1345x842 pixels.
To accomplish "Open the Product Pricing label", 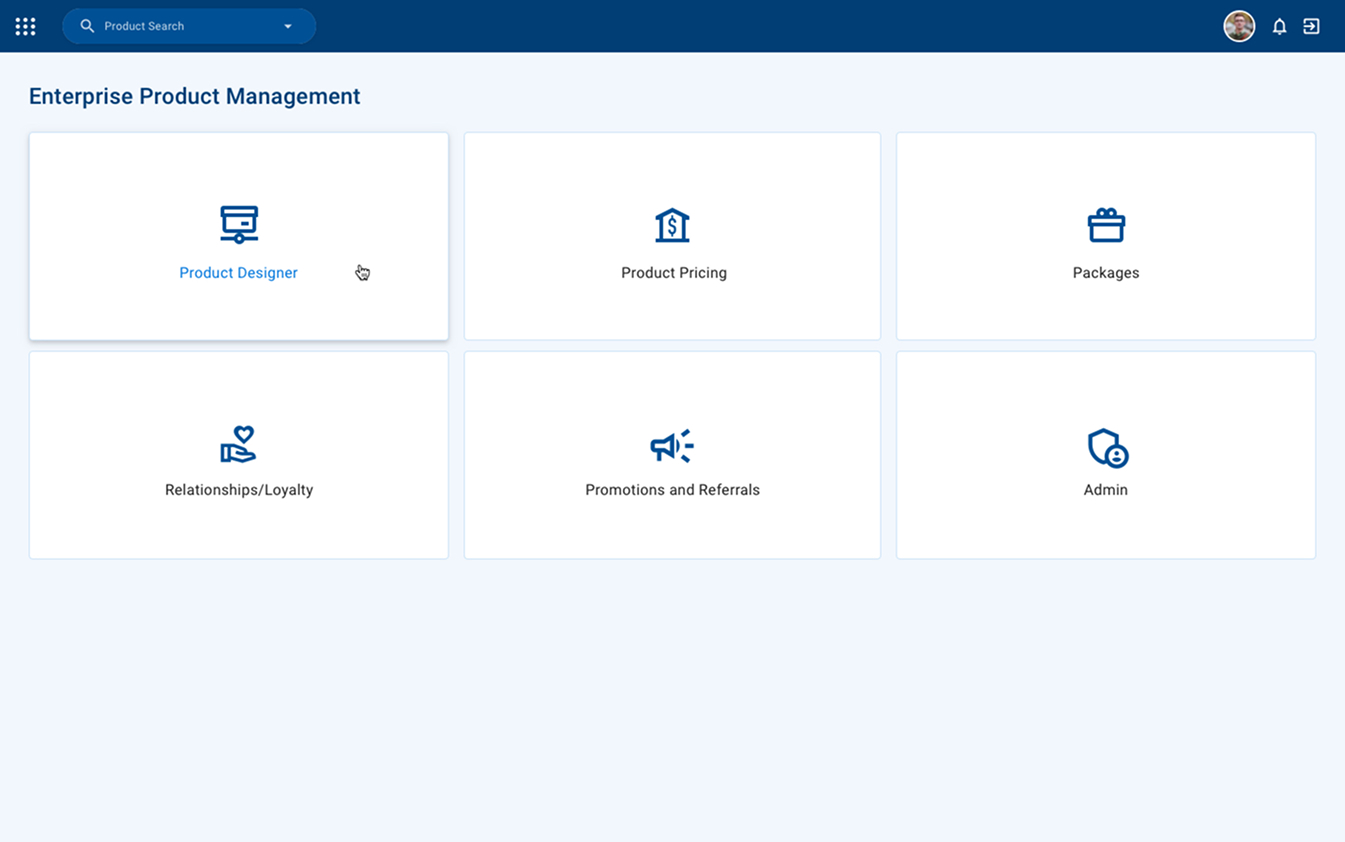I will tap(674, 273).
